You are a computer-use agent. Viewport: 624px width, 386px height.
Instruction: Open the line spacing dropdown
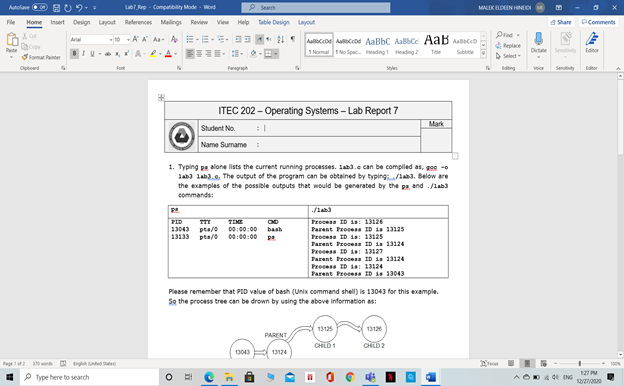click(237, 53)
